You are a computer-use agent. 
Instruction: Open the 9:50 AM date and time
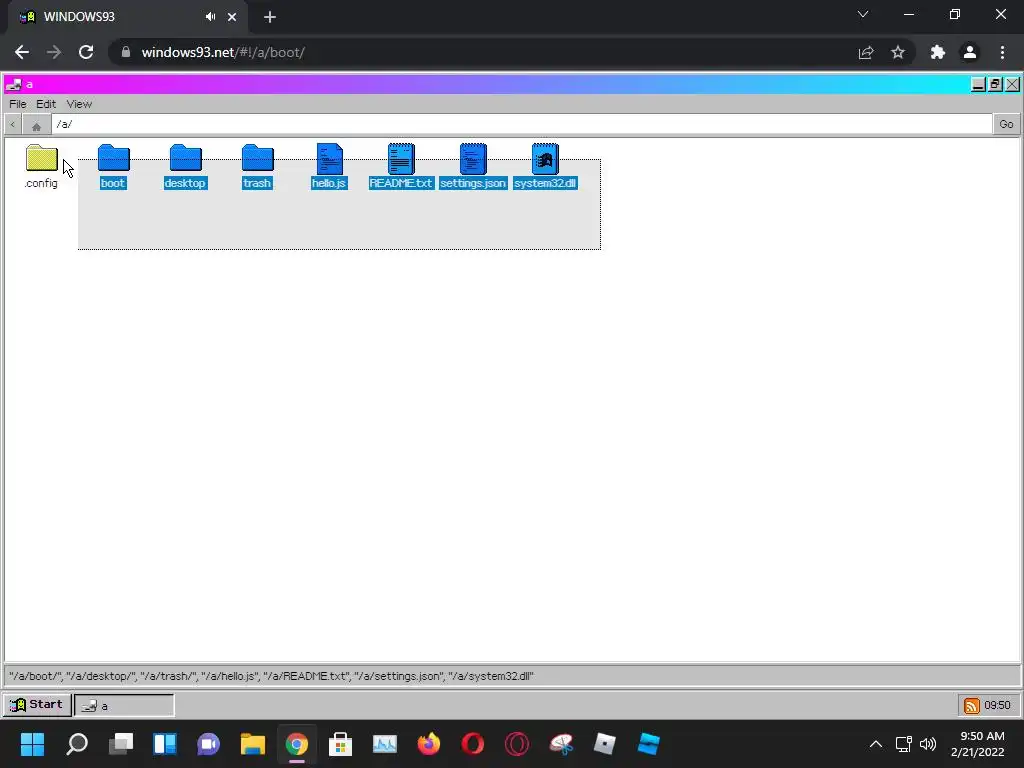pos(978,744)
